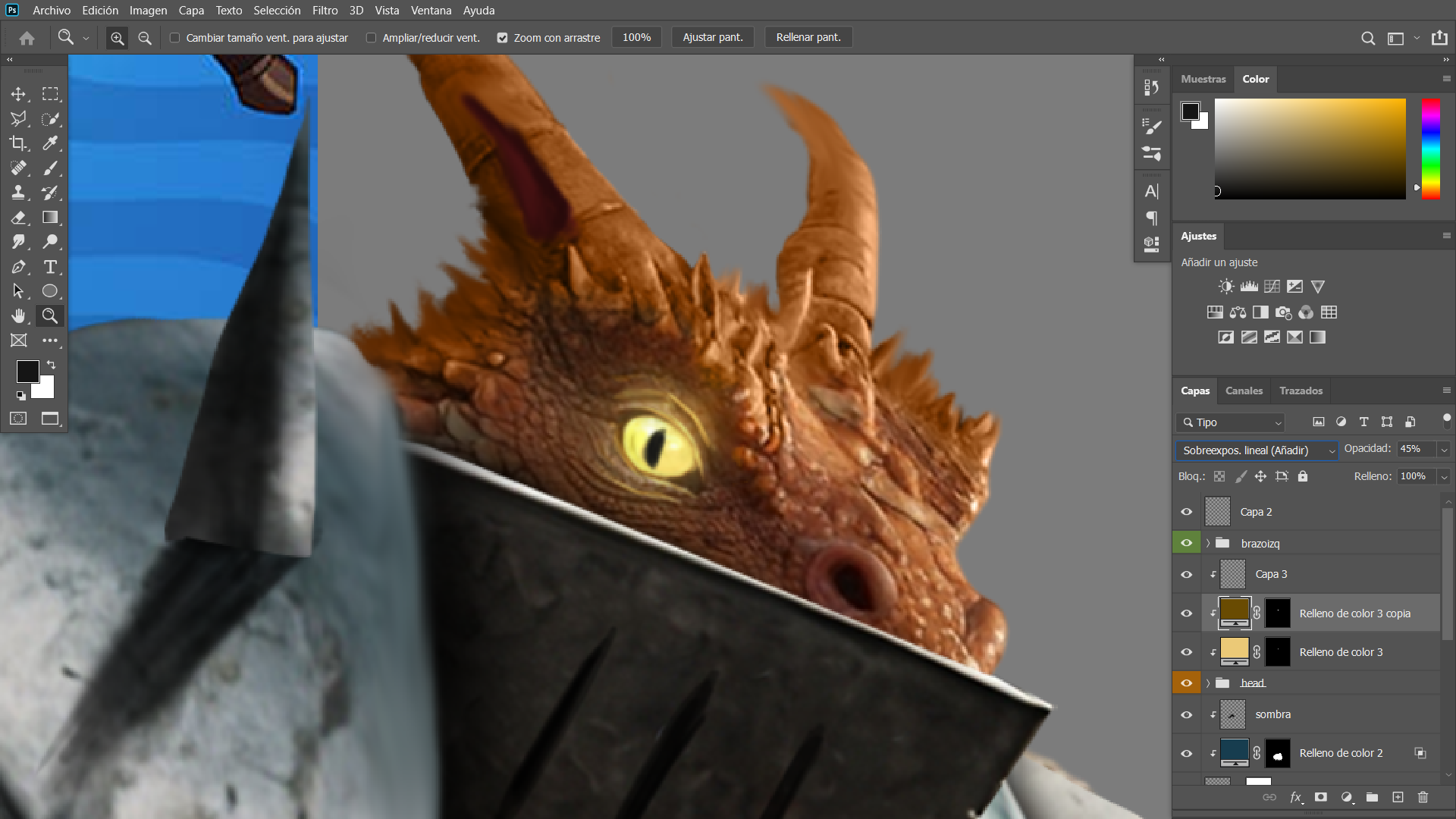
Task: Select the Move tool
Action: [x=18, y=94]
